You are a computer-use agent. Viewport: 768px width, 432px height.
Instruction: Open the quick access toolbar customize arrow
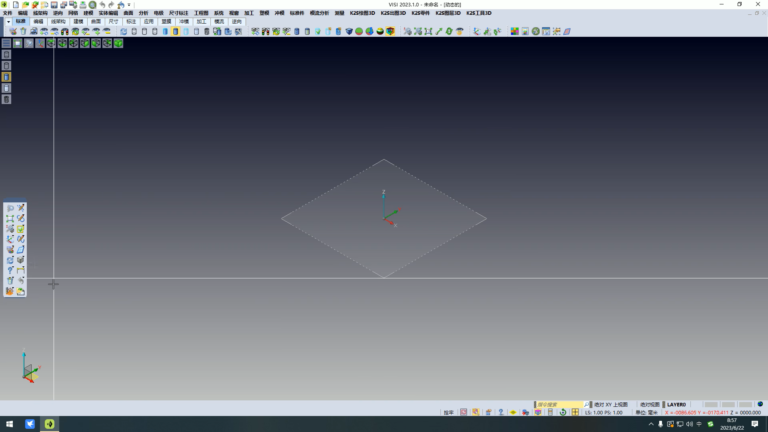(129, 5)
